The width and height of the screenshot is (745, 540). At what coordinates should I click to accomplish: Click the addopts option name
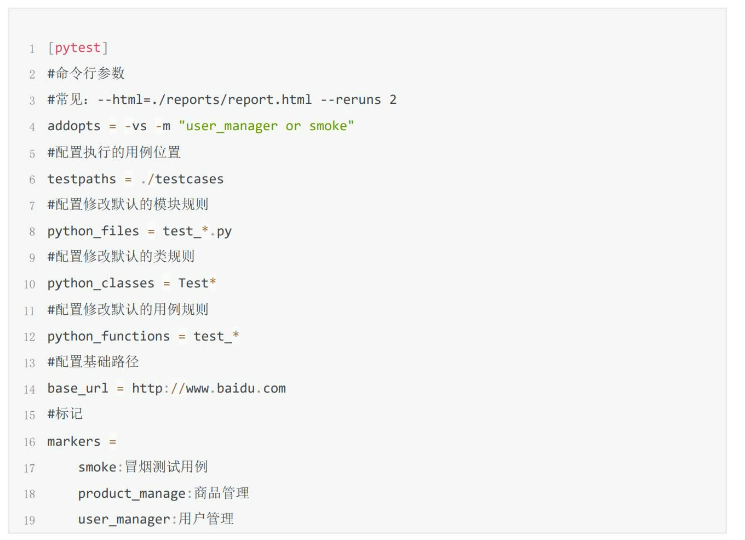(75, 126)
